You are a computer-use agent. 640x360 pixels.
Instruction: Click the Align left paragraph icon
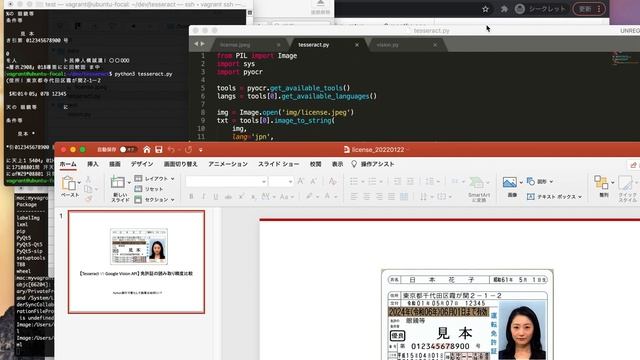(x=354, y=196)
